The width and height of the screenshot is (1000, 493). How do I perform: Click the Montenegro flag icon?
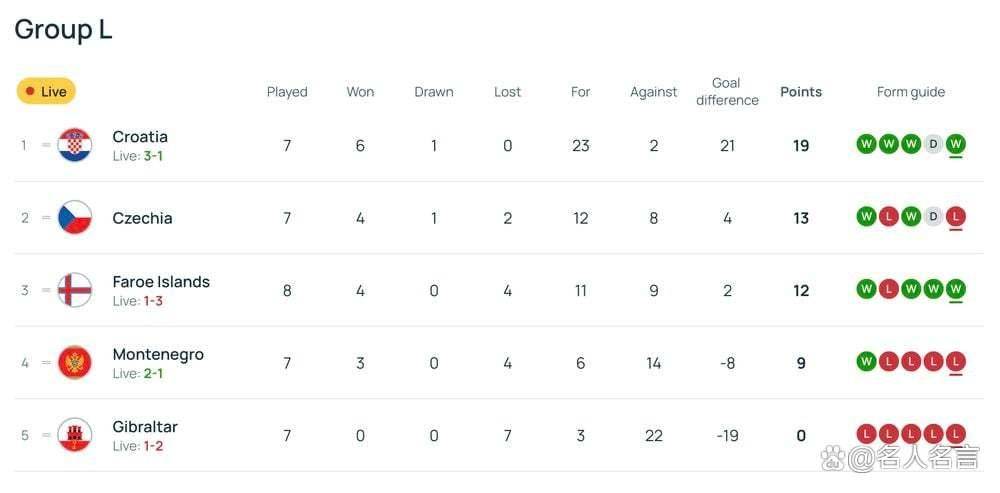click(x=75, y=363)
